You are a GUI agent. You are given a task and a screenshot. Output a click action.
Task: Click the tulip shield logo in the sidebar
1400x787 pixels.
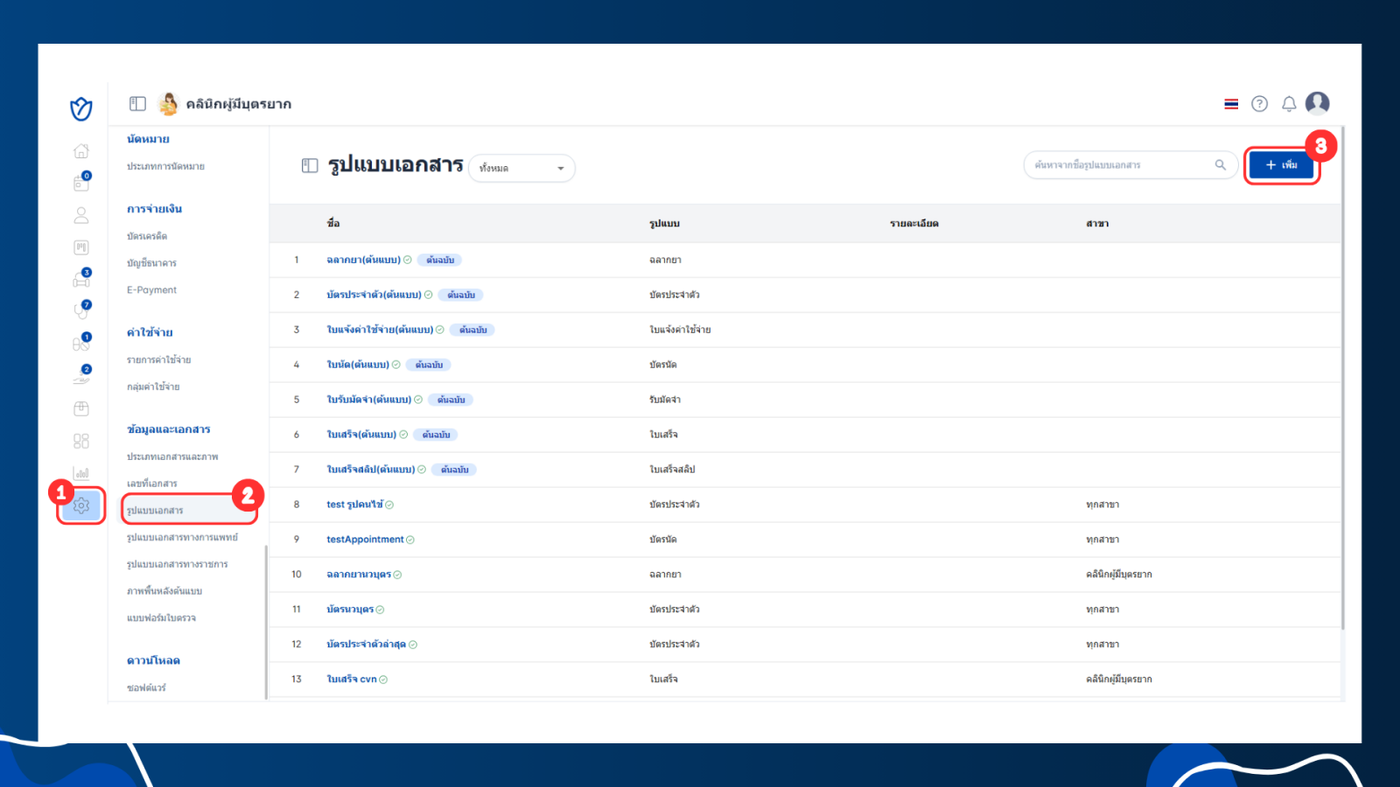pos(81,108)
